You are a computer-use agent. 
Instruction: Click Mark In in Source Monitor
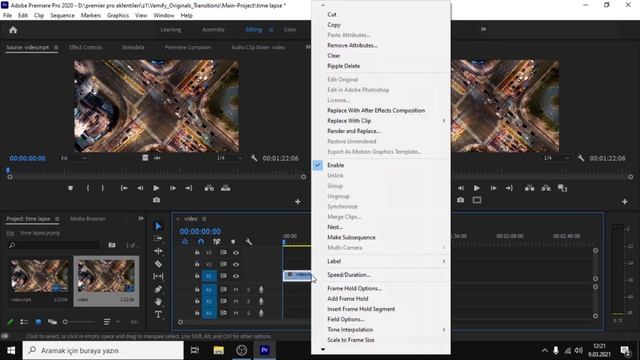88,188
